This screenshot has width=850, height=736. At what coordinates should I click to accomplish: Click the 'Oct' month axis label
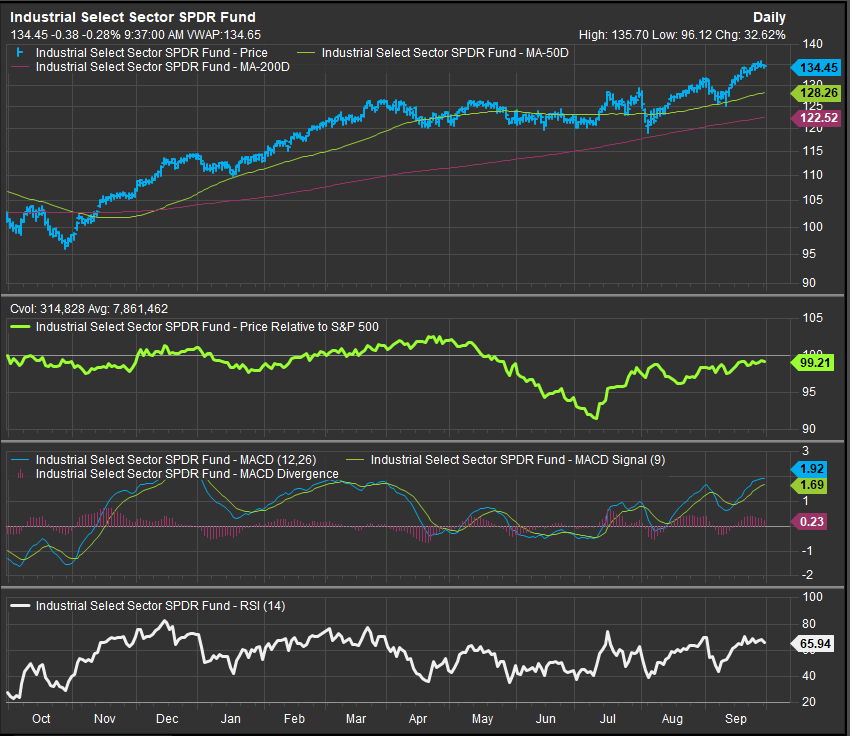(41, 719)
